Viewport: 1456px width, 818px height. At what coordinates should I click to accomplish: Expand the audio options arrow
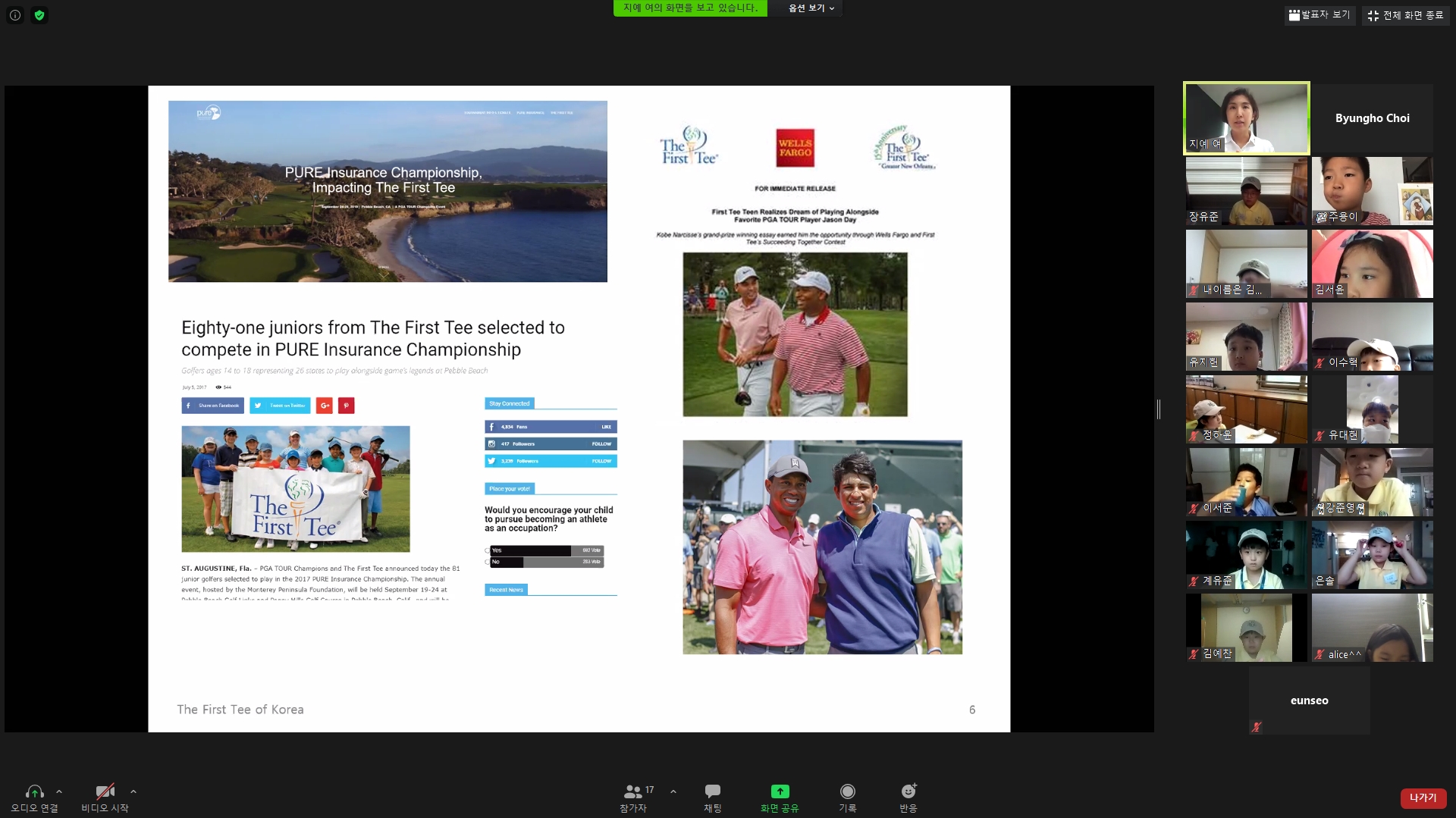59,791
